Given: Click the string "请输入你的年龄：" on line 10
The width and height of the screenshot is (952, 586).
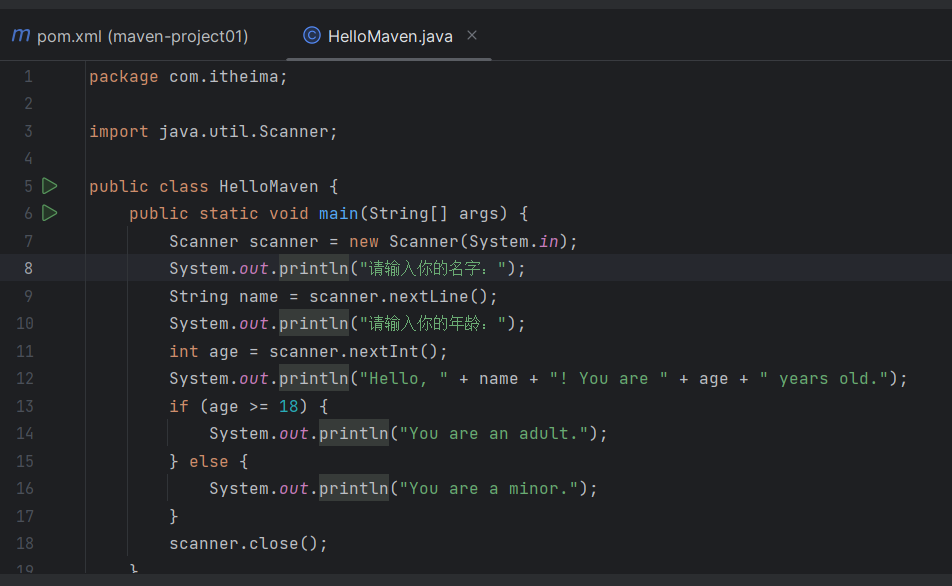Looking at the screenshot, I should click(x=433, y=324).
